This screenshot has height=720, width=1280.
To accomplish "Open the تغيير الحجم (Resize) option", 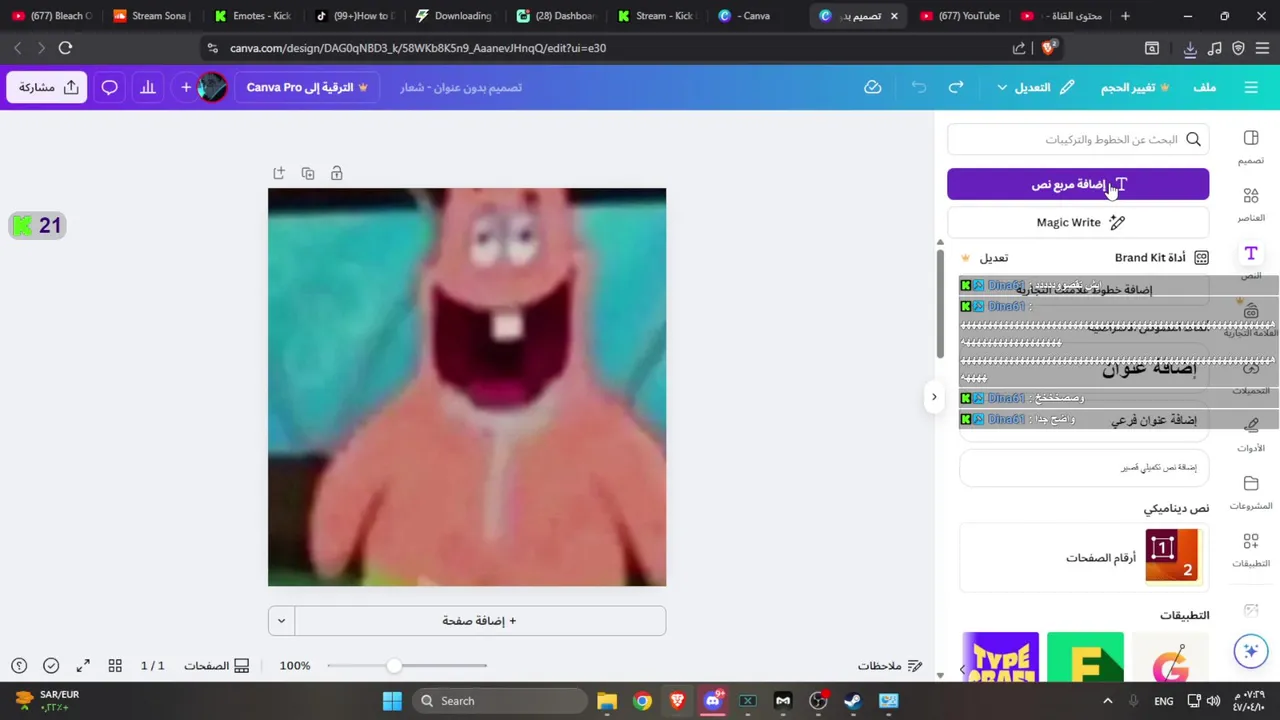I will (1135, 87).
